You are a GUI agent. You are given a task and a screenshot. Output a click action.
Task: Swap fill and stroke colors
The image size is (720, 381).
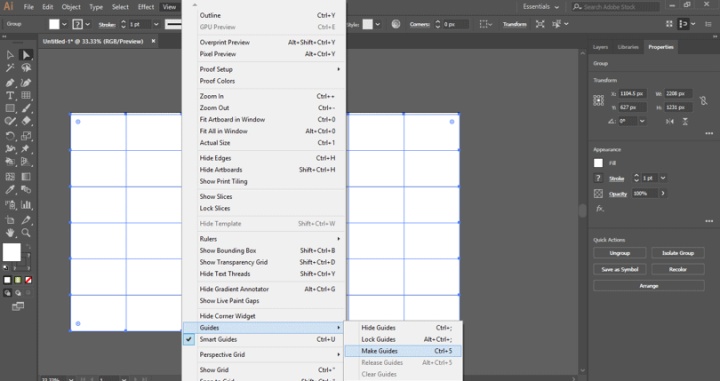[x=28, y=247]
